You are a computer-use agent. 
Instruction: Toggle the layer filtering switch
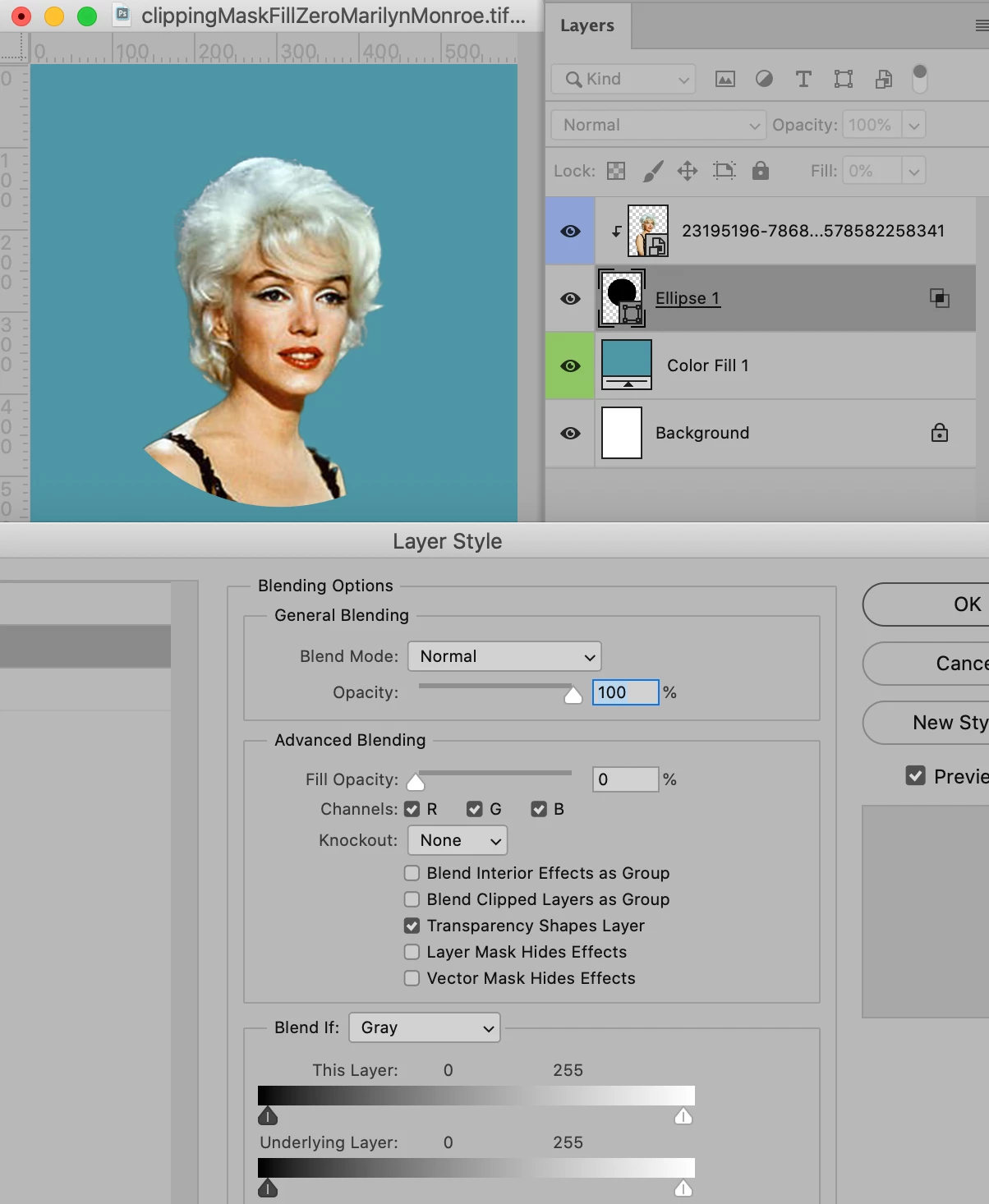920,79
